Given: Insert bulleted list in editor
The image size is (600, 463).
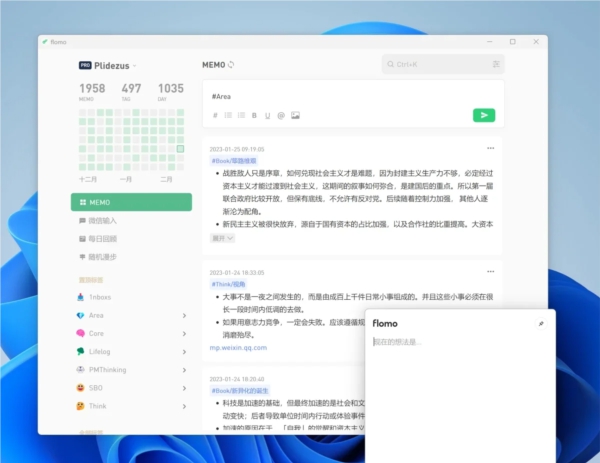Looking at the screenshot, I should coord(228,115).
